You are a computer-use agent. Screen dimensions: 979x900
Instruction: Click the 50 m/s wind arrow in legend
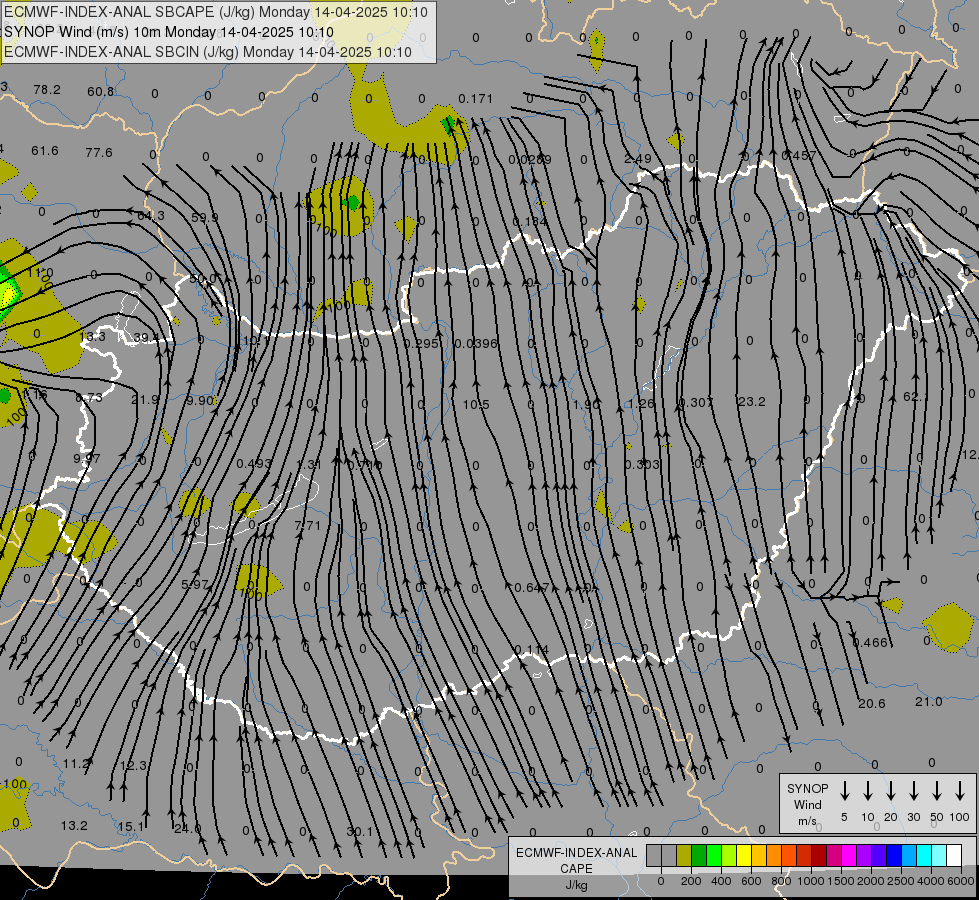(x=937, y=791)
